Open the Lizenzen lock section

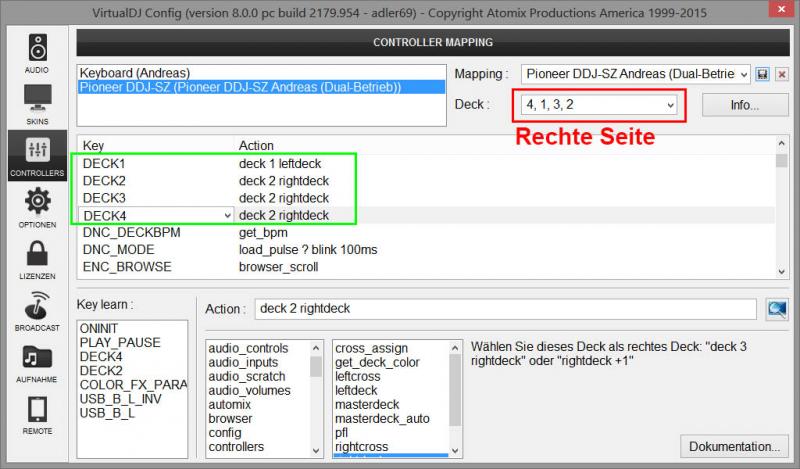(x=37, y=259)
